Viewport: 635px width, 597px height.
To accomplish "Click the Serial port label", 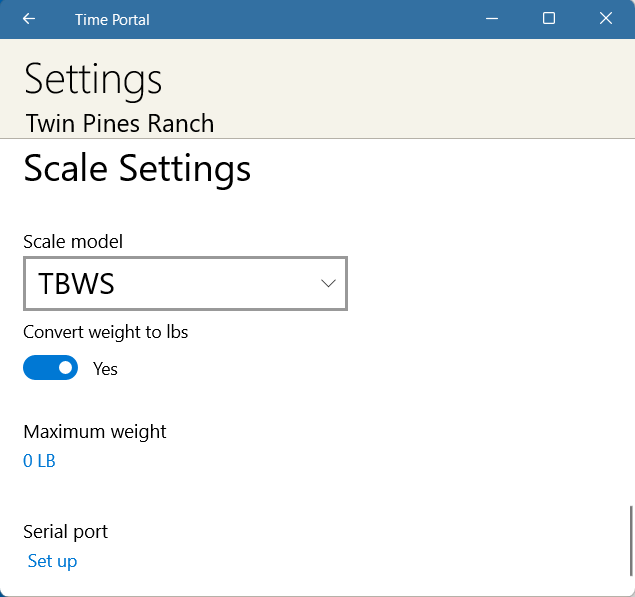I will point(66,532).
